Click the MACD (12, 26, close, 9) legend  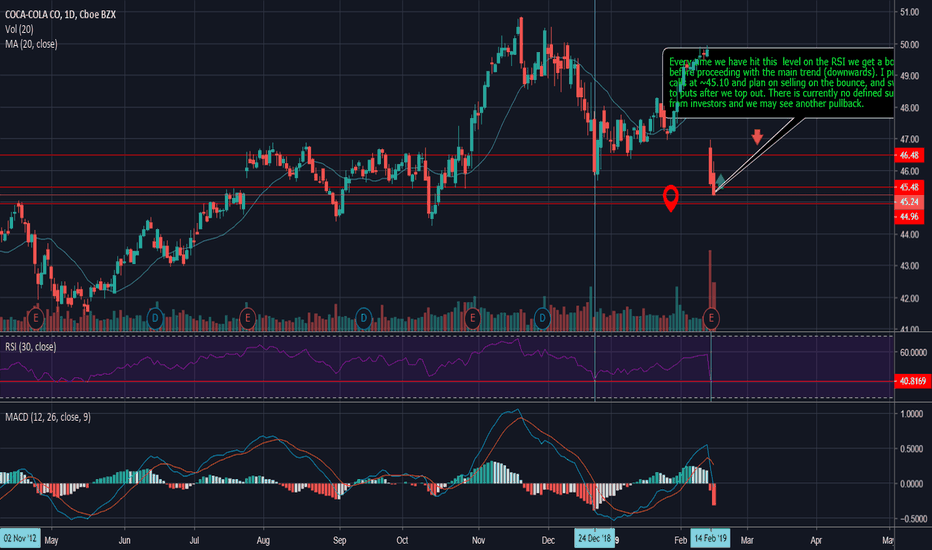coord(48,417)
